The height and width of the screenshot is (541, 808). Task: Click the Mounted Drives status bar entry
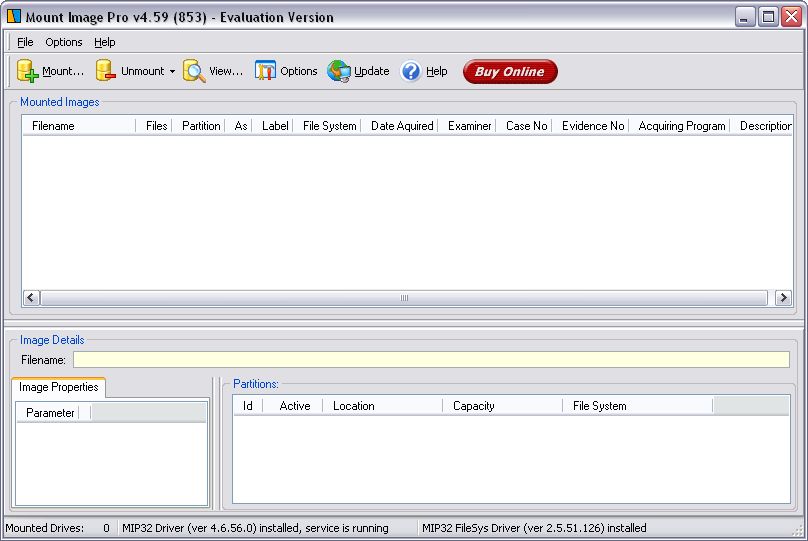pyautogui.click(x=57, y=528)
